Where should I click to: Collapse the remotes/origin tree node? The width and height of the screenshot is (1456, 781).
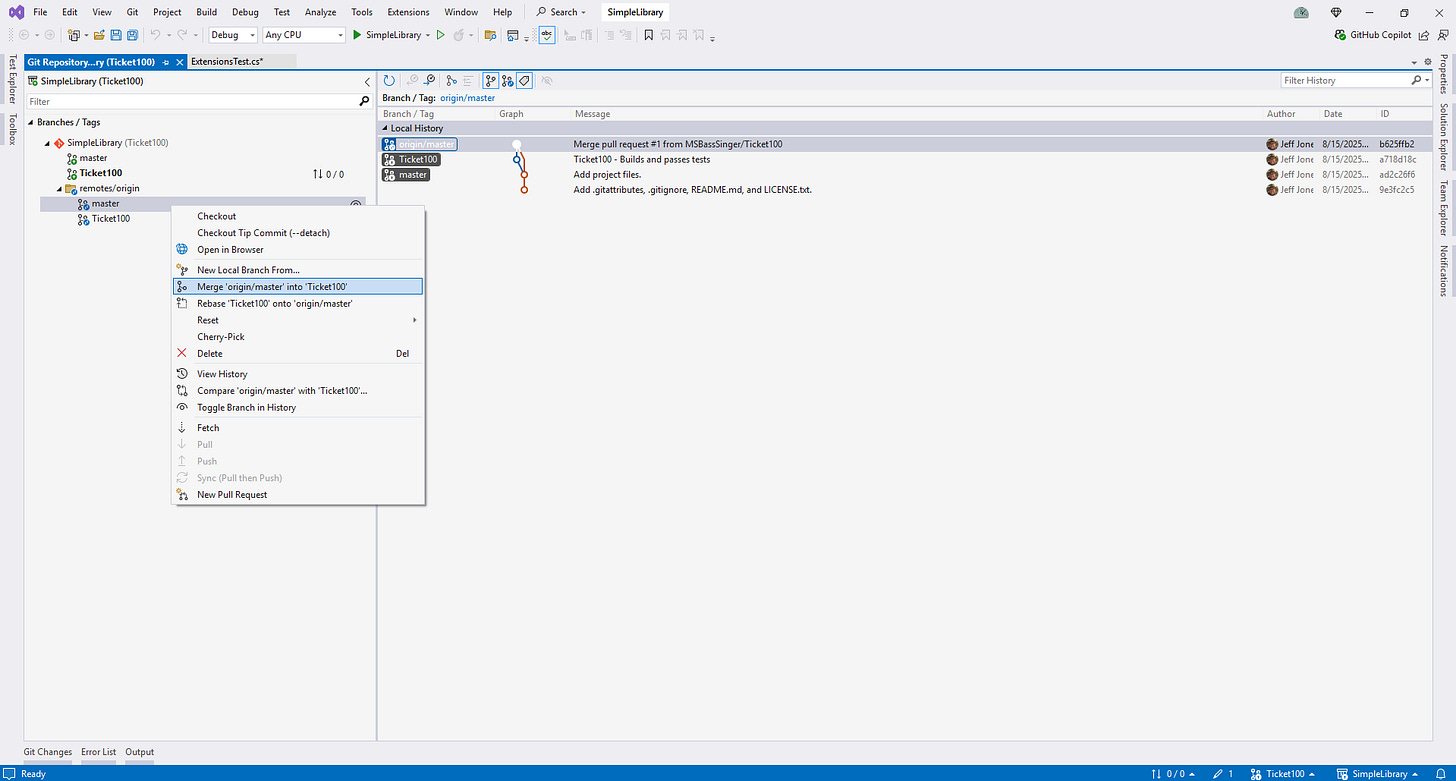point(59,188)
